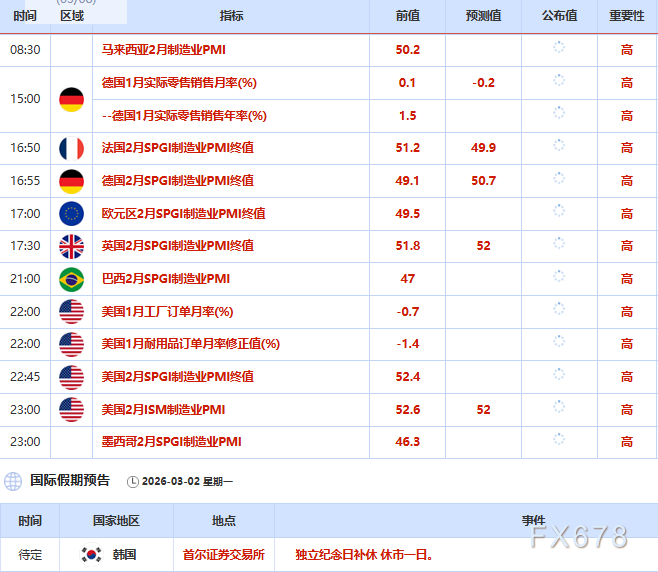Click the 指标 column header
The image size is (658, 572).
[231, 16]
